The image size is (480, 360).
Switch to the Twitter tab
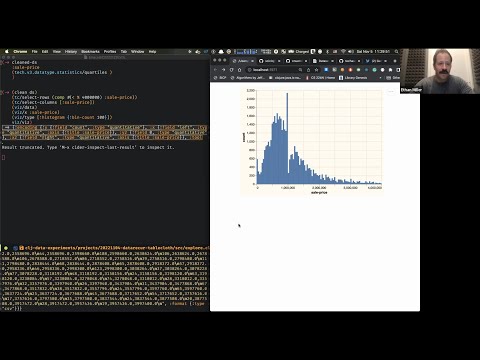tap(375, 61)
